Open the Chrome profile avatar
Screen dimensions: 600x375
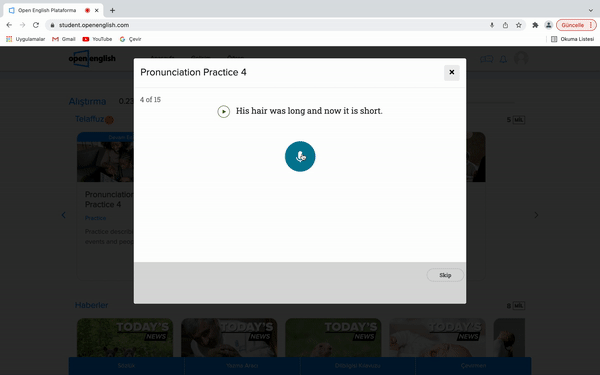pyautogui.click(x=548, y=25)
